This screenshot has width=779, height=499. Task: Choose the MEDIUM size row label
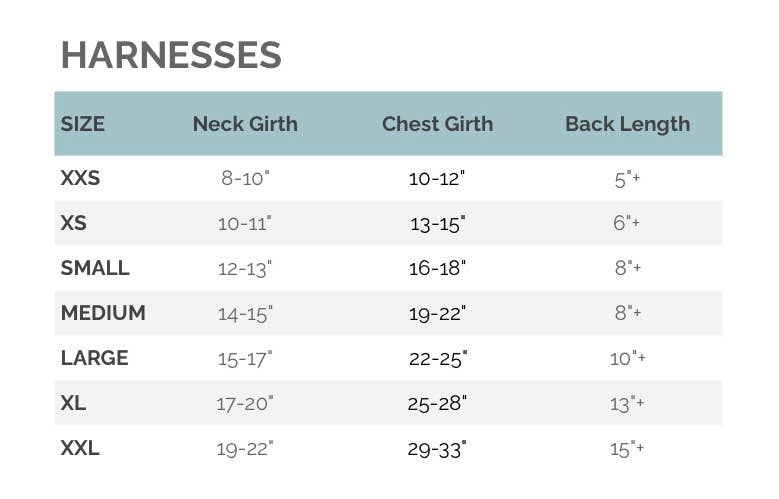pos(103,313)
